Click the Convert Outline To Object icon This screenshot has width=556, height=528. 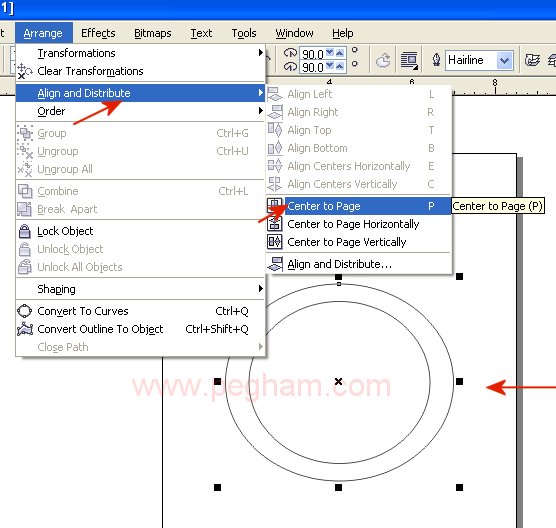[25, 329]
